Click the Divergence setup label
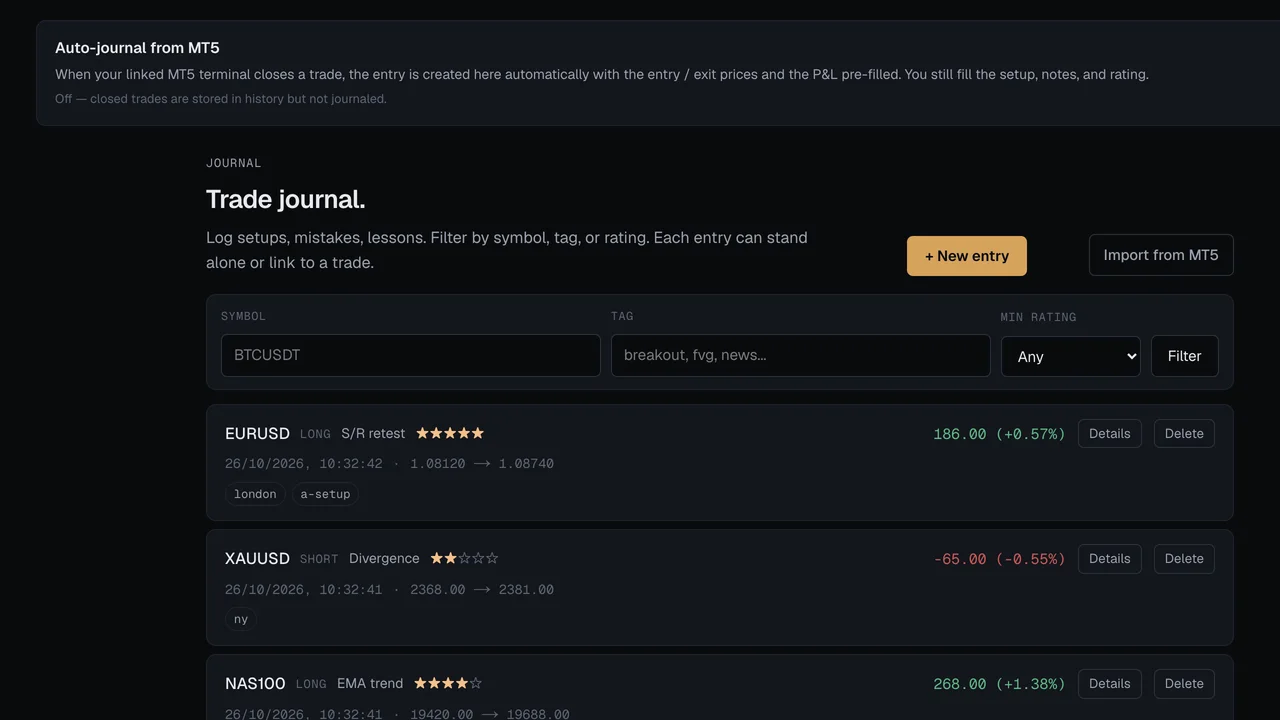This screenshot has height=720, width=1280. coord(384,558)
